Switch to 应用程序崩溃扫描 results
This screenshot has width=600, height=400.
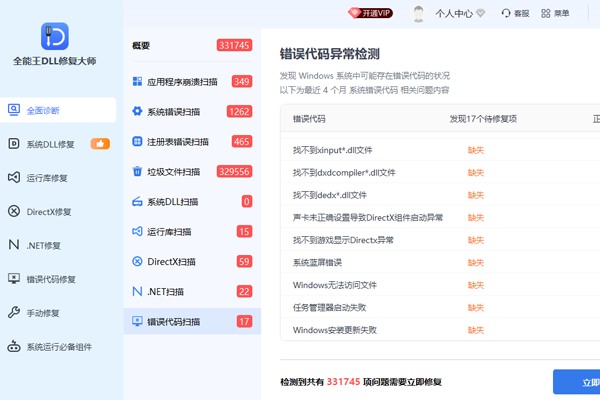pyautogui.click(x=192, y=82)
